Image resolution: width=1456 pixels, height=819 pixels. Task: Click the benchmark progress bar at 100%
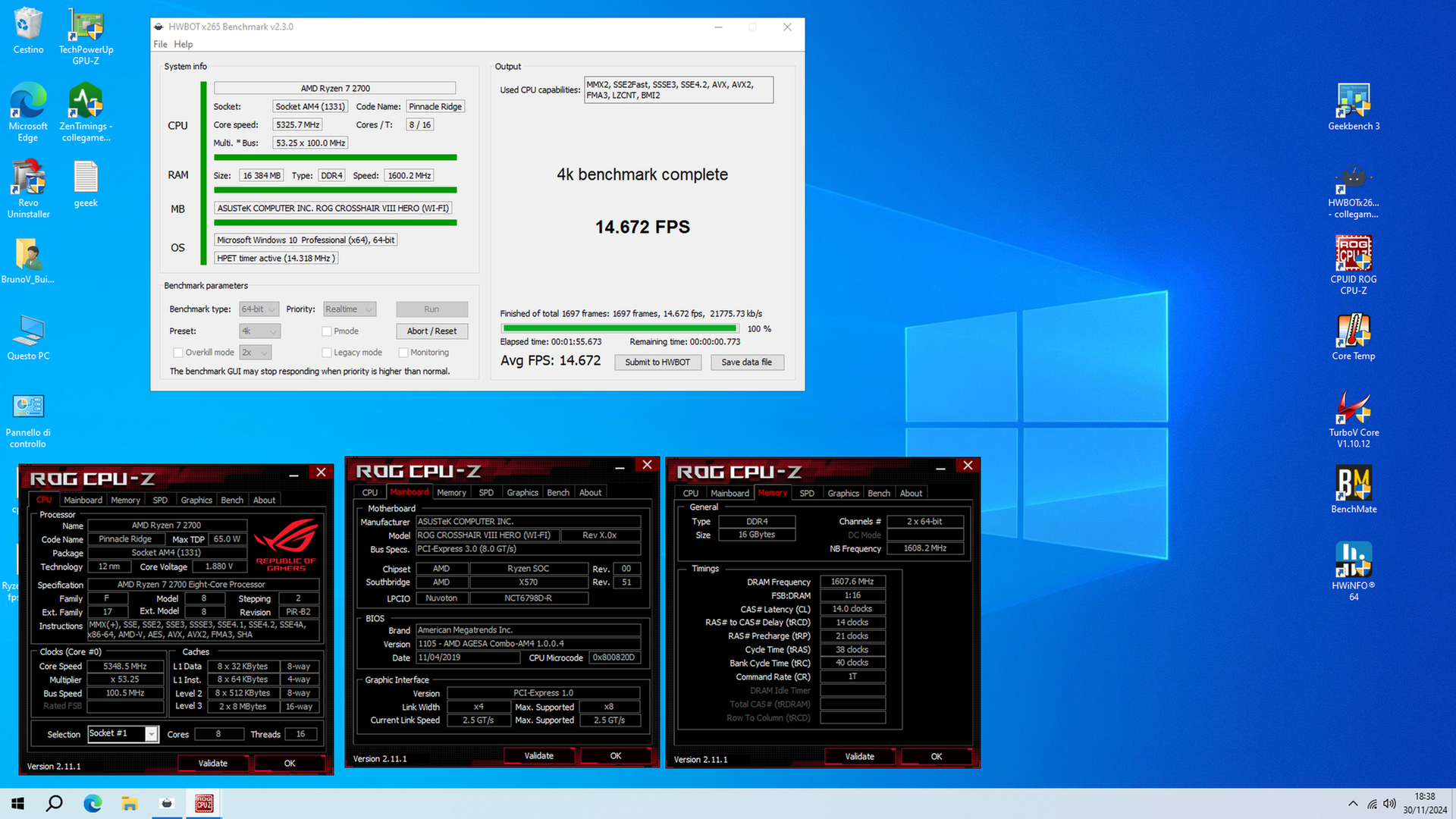620,328
